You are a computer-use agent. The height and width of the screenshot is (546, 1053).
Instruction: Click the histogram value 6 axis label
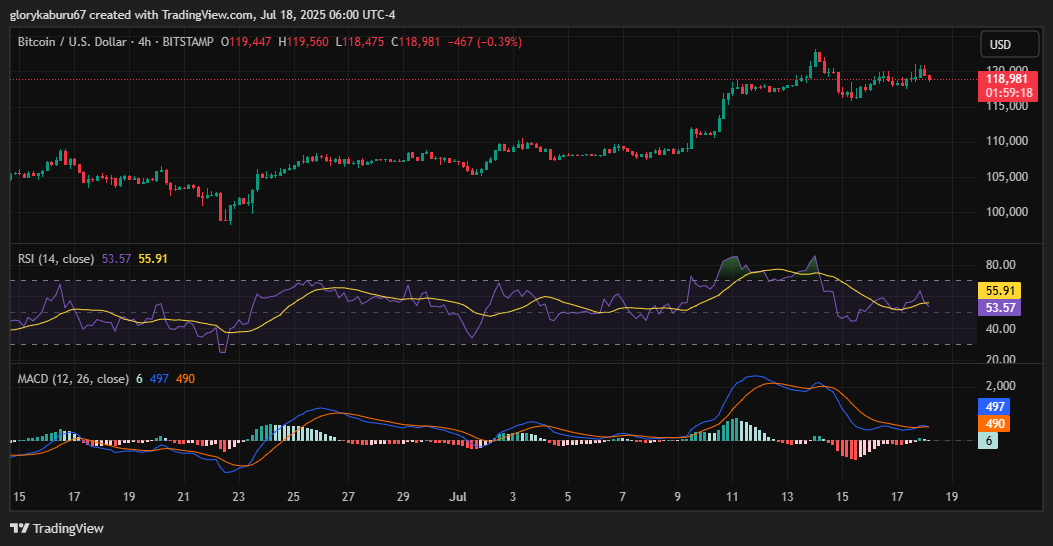click(989, 441)
